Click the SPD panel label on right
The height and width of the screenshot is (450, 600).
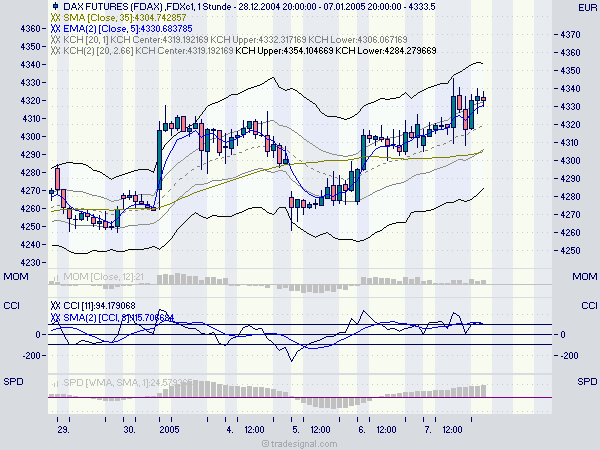587,382
